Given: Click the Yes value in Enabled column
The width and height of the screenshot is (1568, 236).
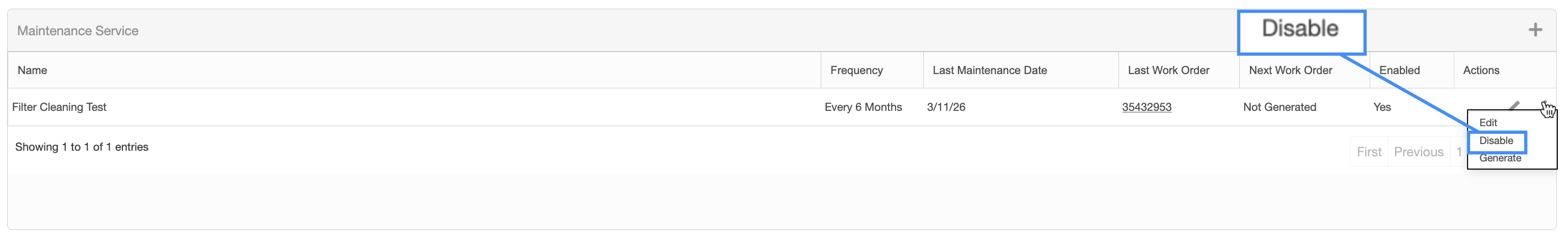Looking at the screenshot, I should [x=1381, y=107].
